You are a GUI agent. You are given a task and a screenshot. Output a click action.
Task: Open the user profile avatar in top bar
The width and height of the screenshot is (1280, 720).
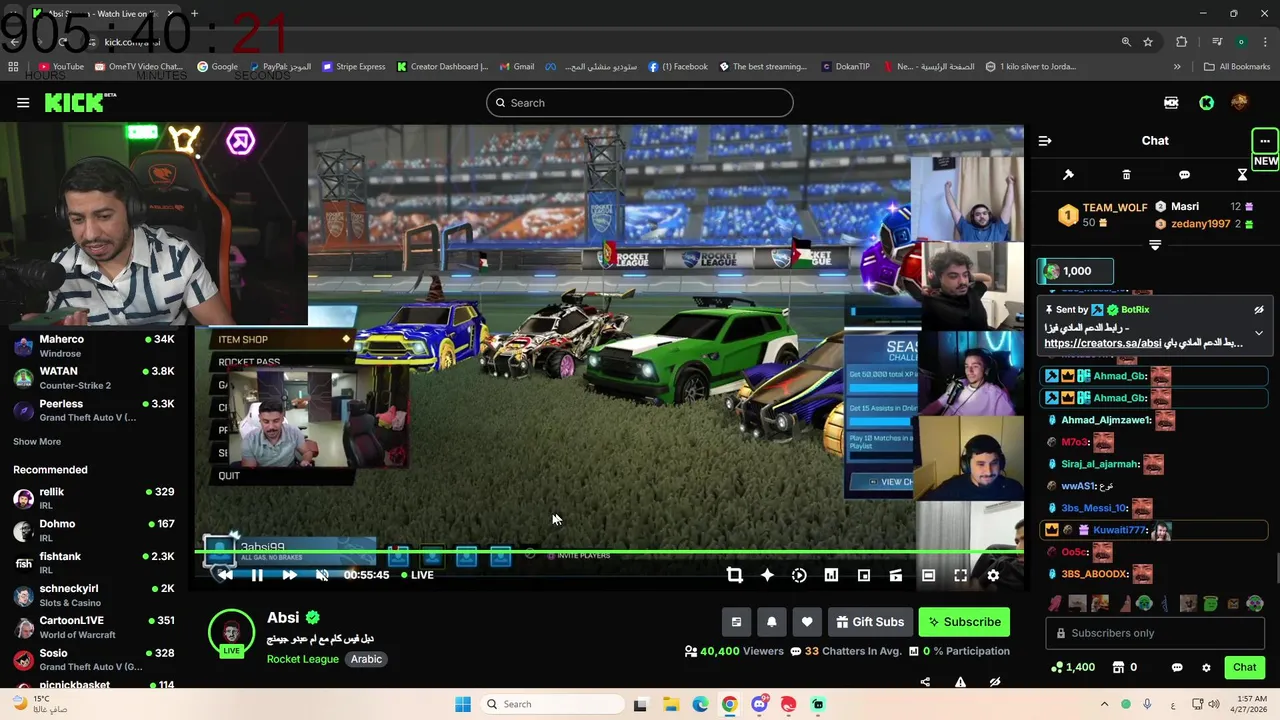pyautogui.click(x=1240, y=103)
